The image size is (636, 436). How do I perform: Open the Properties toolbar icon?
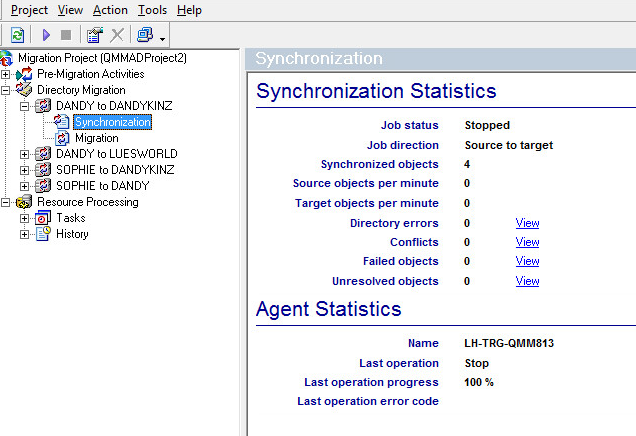pyautogui.click(x=95, y=35)
